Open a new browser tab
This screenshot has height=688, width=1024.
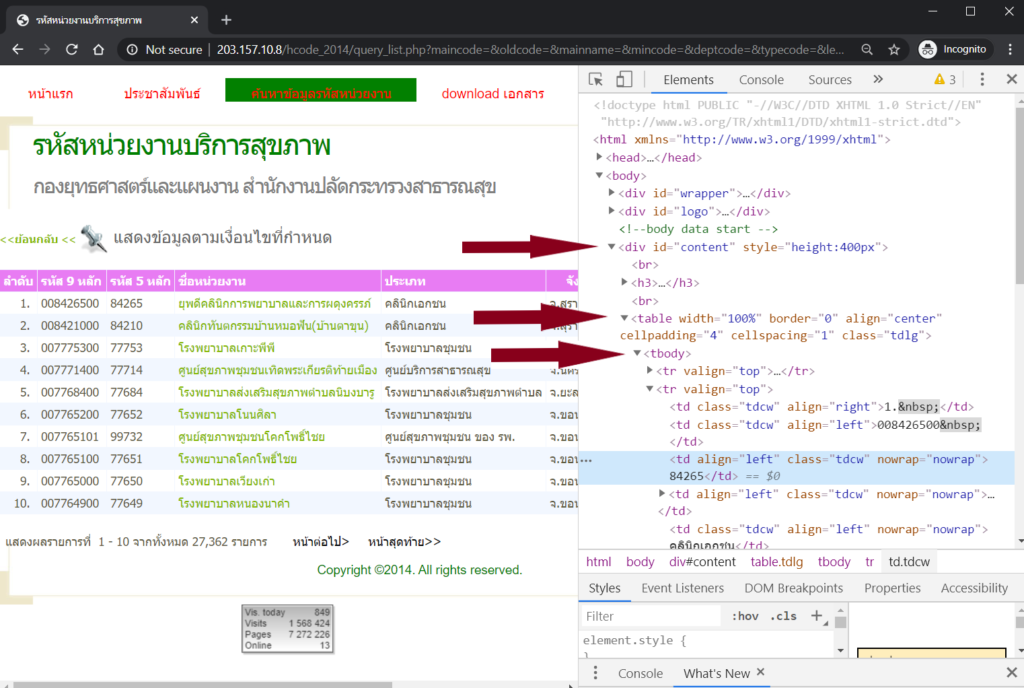point(226,20)
